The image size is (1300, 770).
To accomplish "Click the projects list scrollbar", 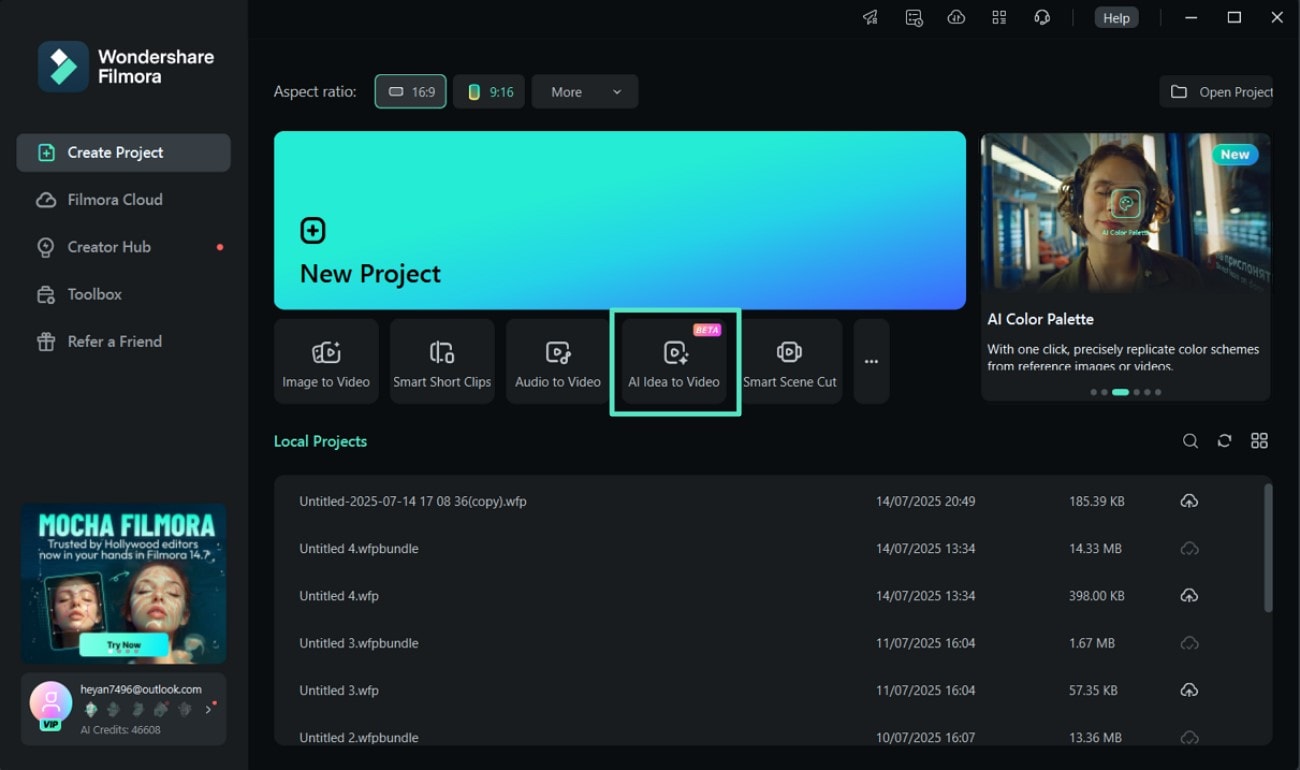I will [x=1268, y=548].
